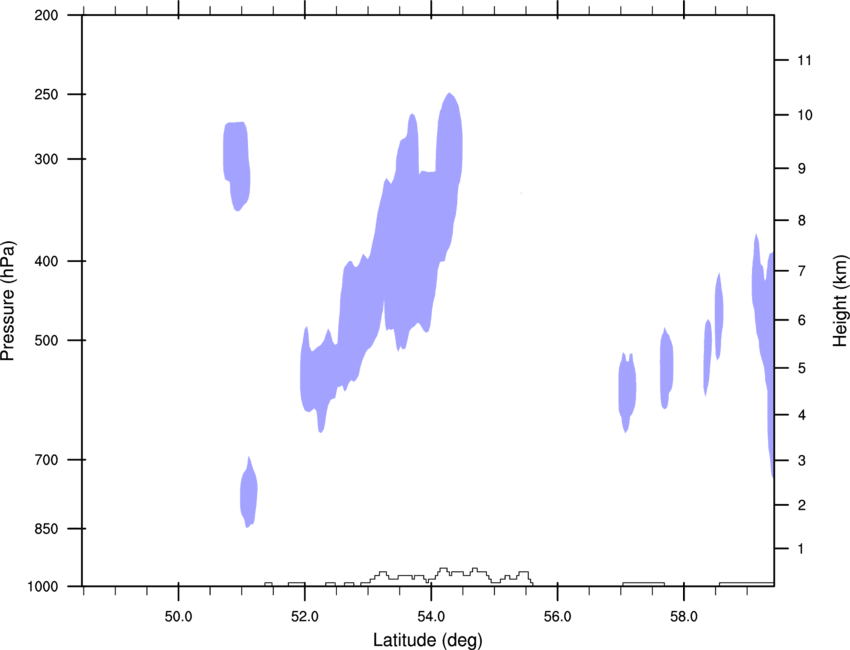
Task: Click the 50.0 latitude tick label
Action: 178,617
